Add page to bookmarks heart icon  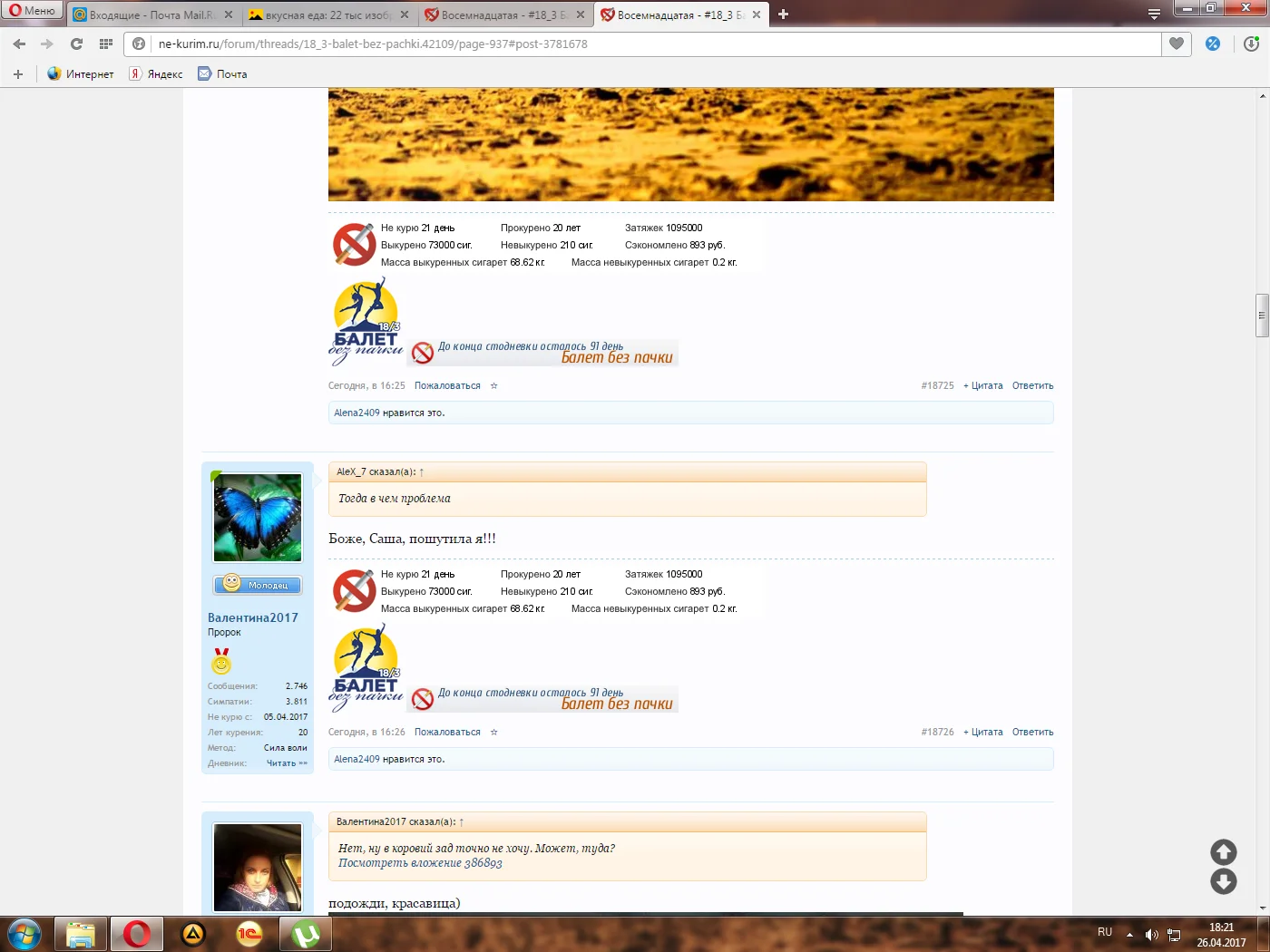point(1177,44)
